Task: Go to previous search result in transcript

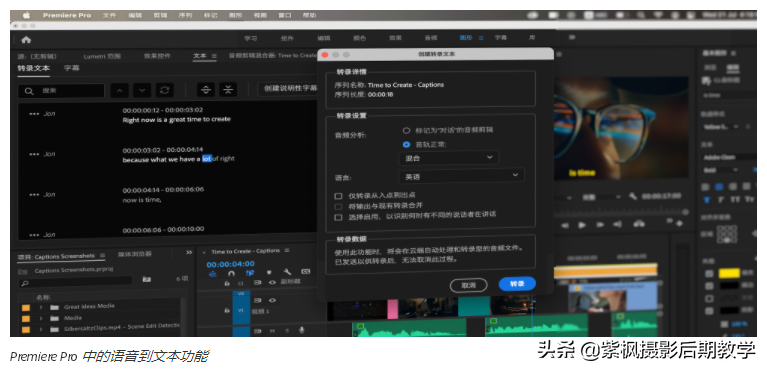Action: [x=119, y=90]
